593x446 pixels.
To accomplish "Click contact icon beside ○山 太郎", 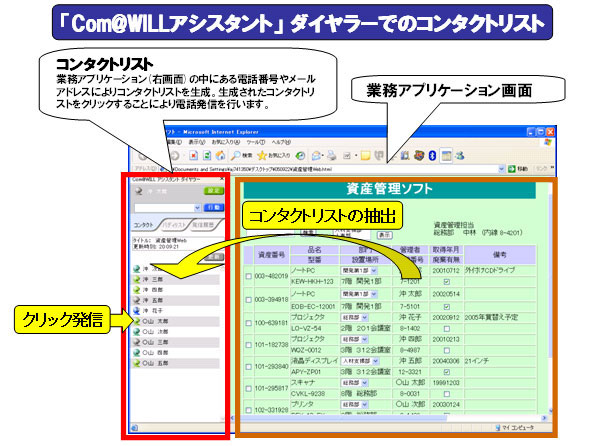I will tap(137, 321).
